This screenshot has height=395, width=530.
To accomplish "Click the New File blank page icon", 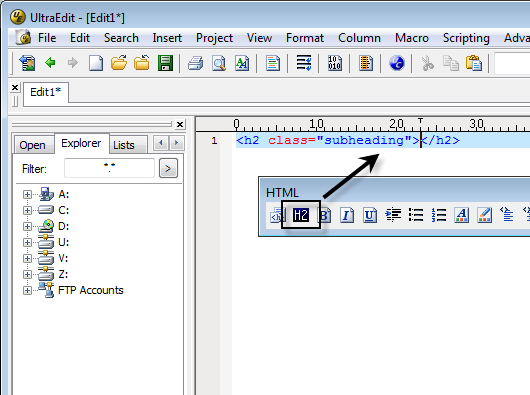I will (x=96, y=63).
